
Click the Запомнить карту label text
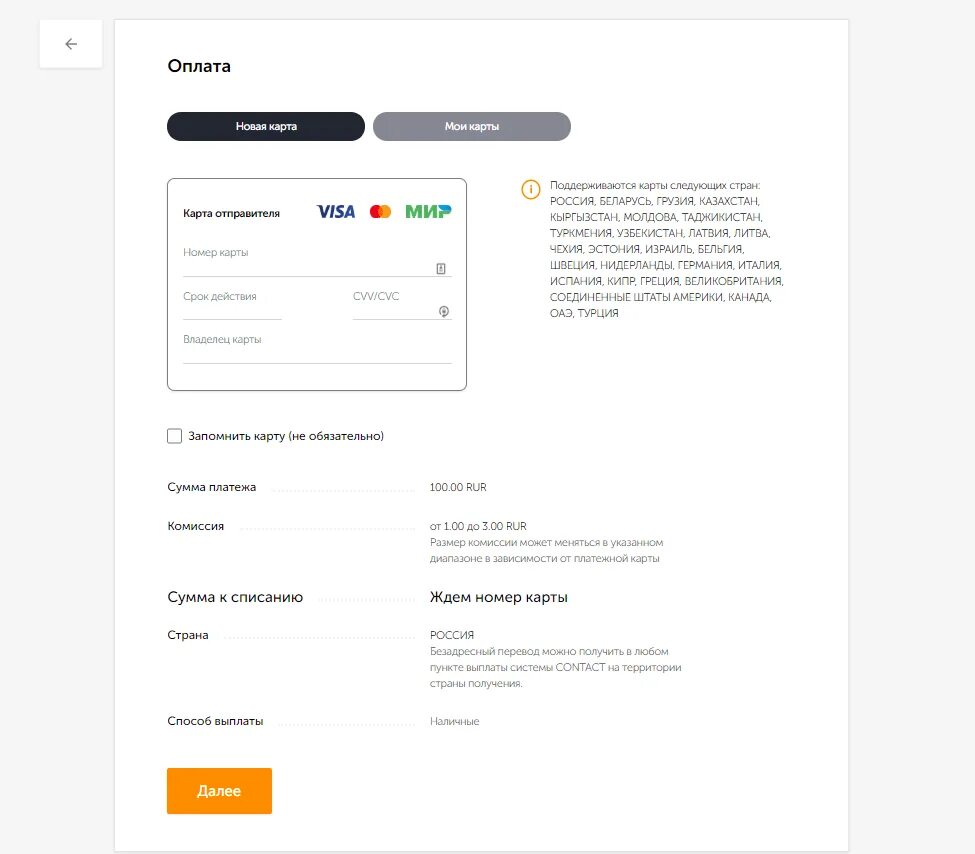(x=286, y=436)
